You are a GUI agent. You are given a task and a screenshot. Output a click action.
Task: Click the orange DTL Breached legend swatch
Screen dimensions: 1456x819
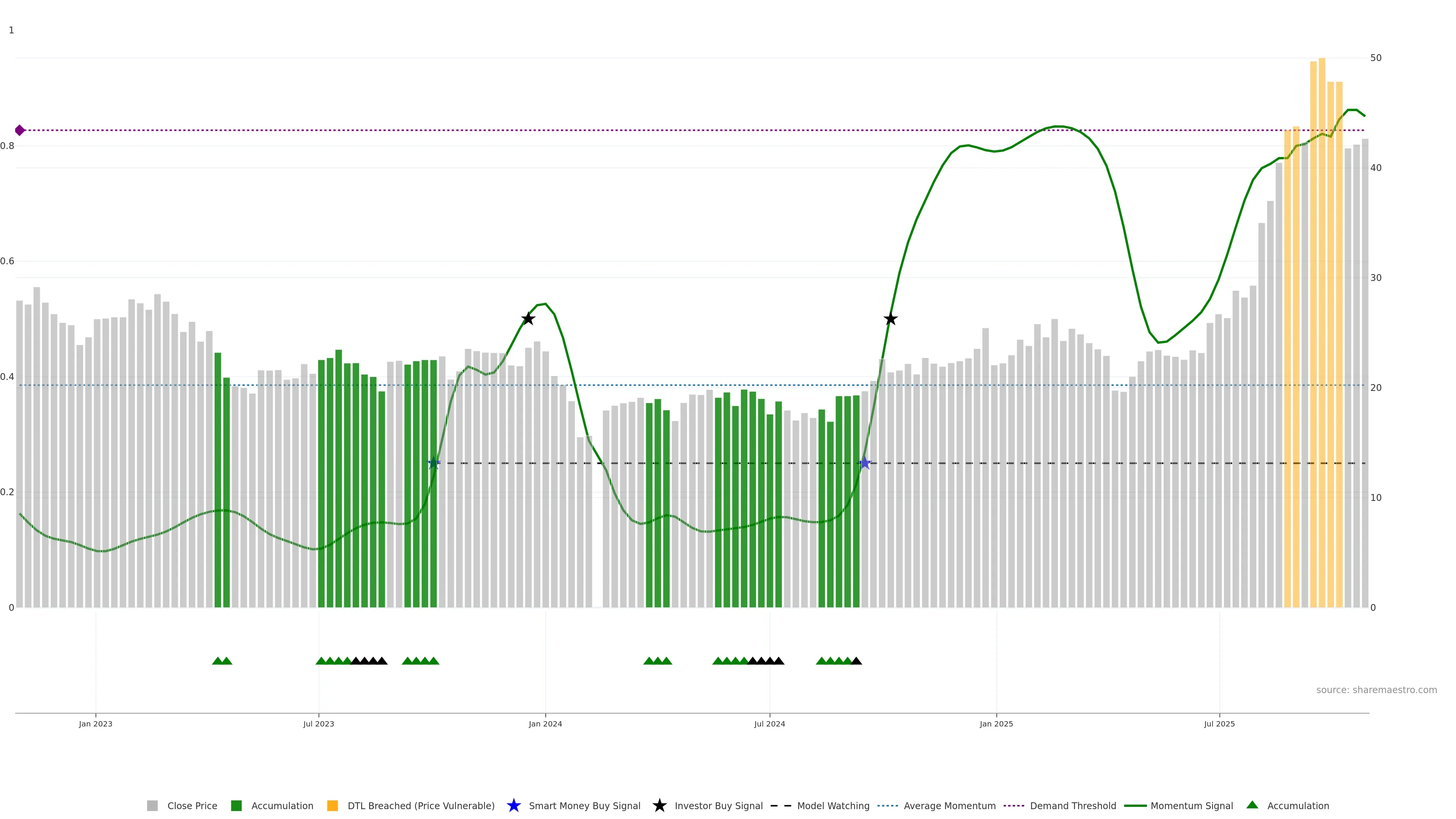(x=333, y=805)
